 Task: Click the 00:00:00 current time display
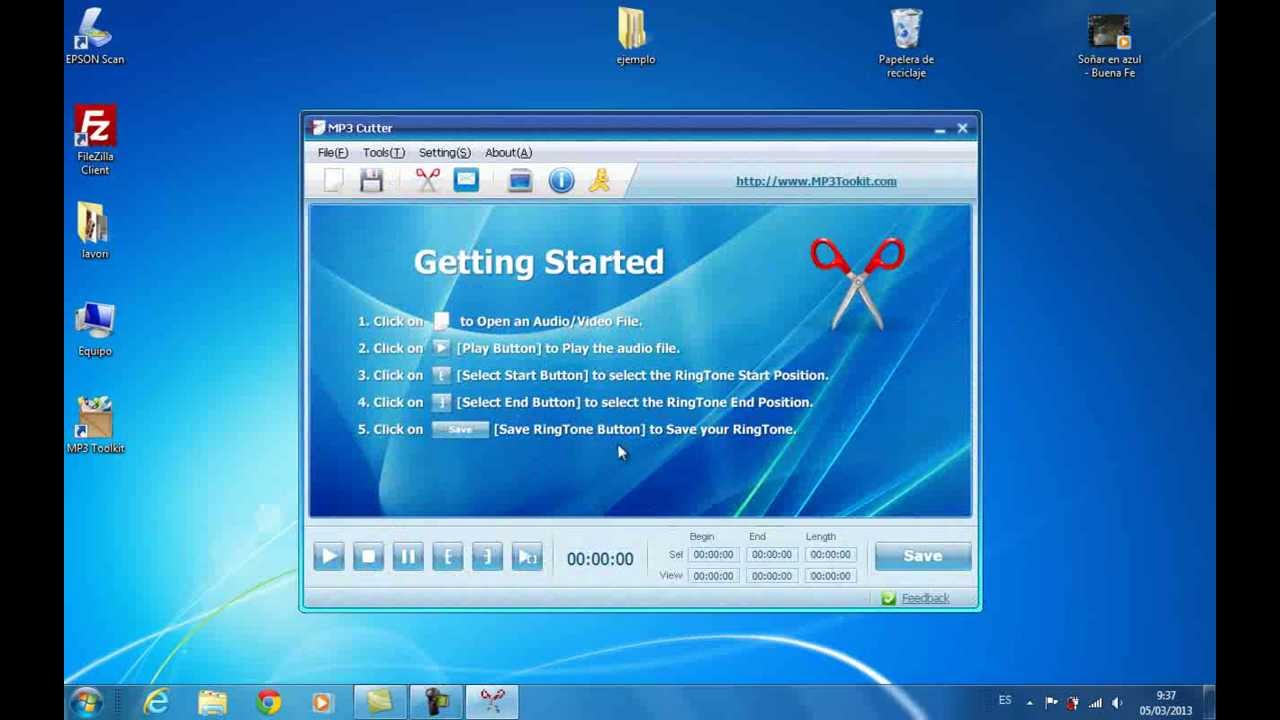pyautogui.click(x=600, y=559)
